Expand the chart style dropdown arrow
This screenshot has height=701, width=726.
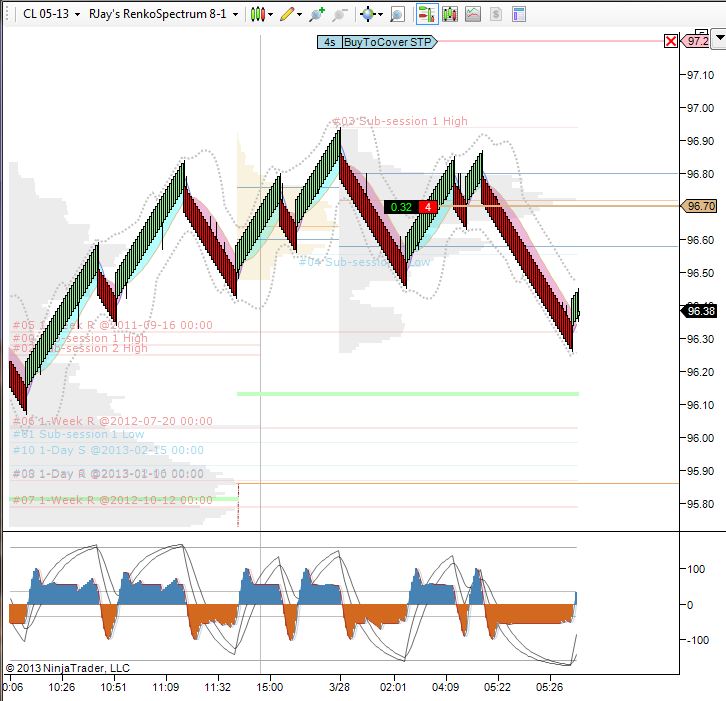[270, 15]
